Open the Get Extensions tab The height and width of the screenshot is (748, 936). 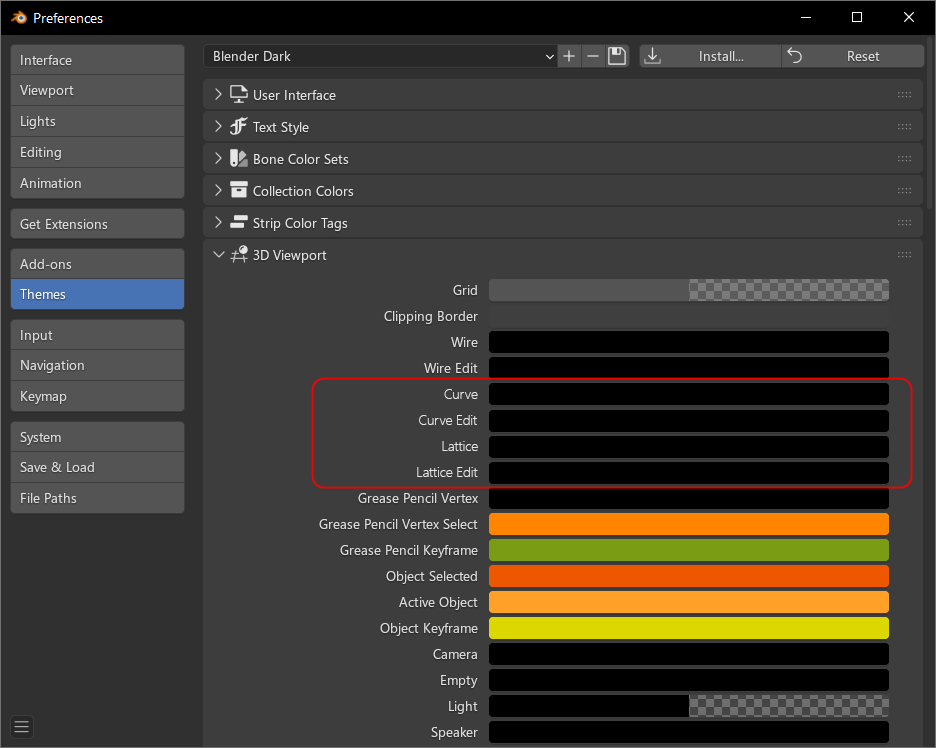(97, 224)
